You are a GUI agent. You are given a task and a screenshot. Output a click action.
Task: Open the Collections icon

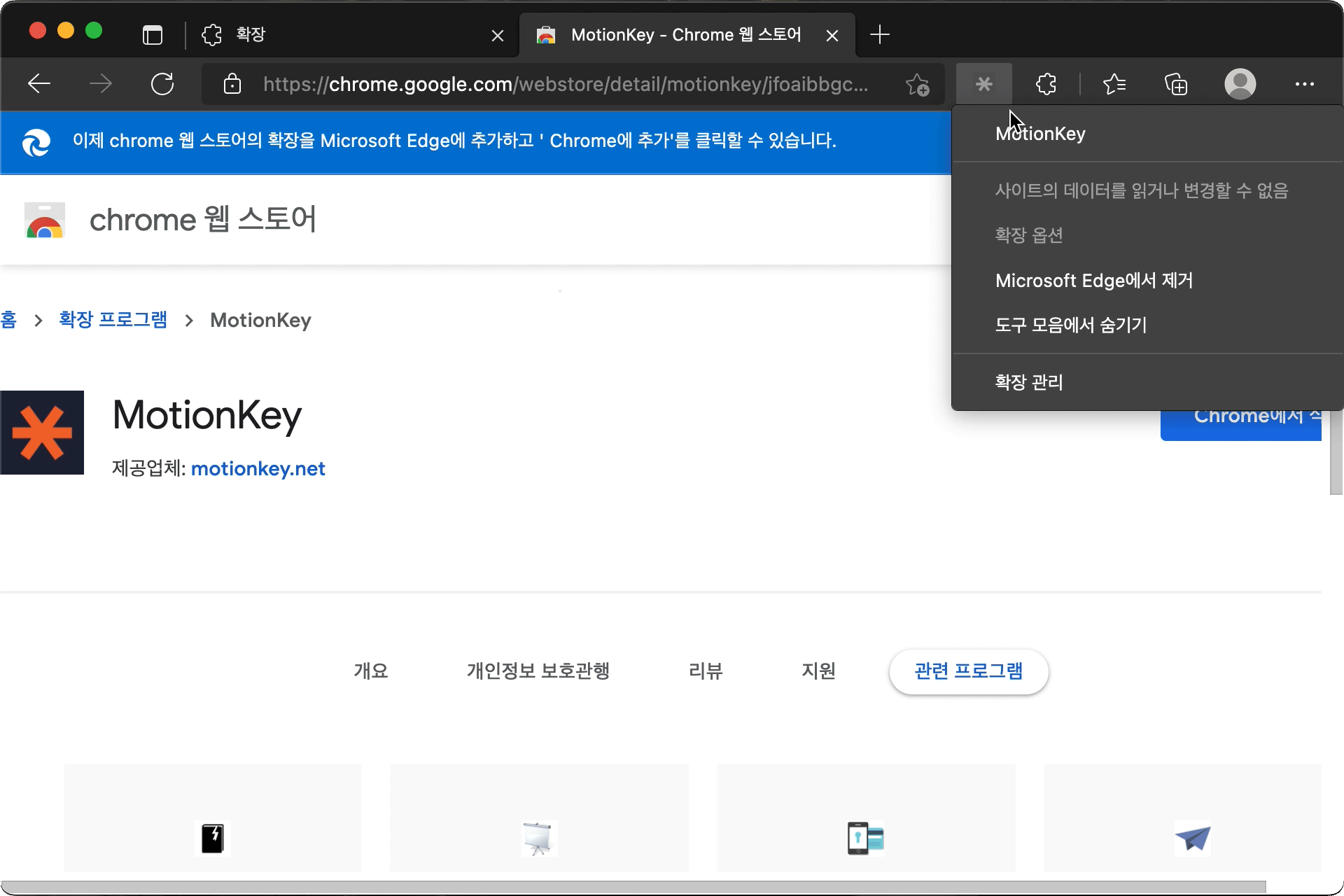[x=1175, y=84]
